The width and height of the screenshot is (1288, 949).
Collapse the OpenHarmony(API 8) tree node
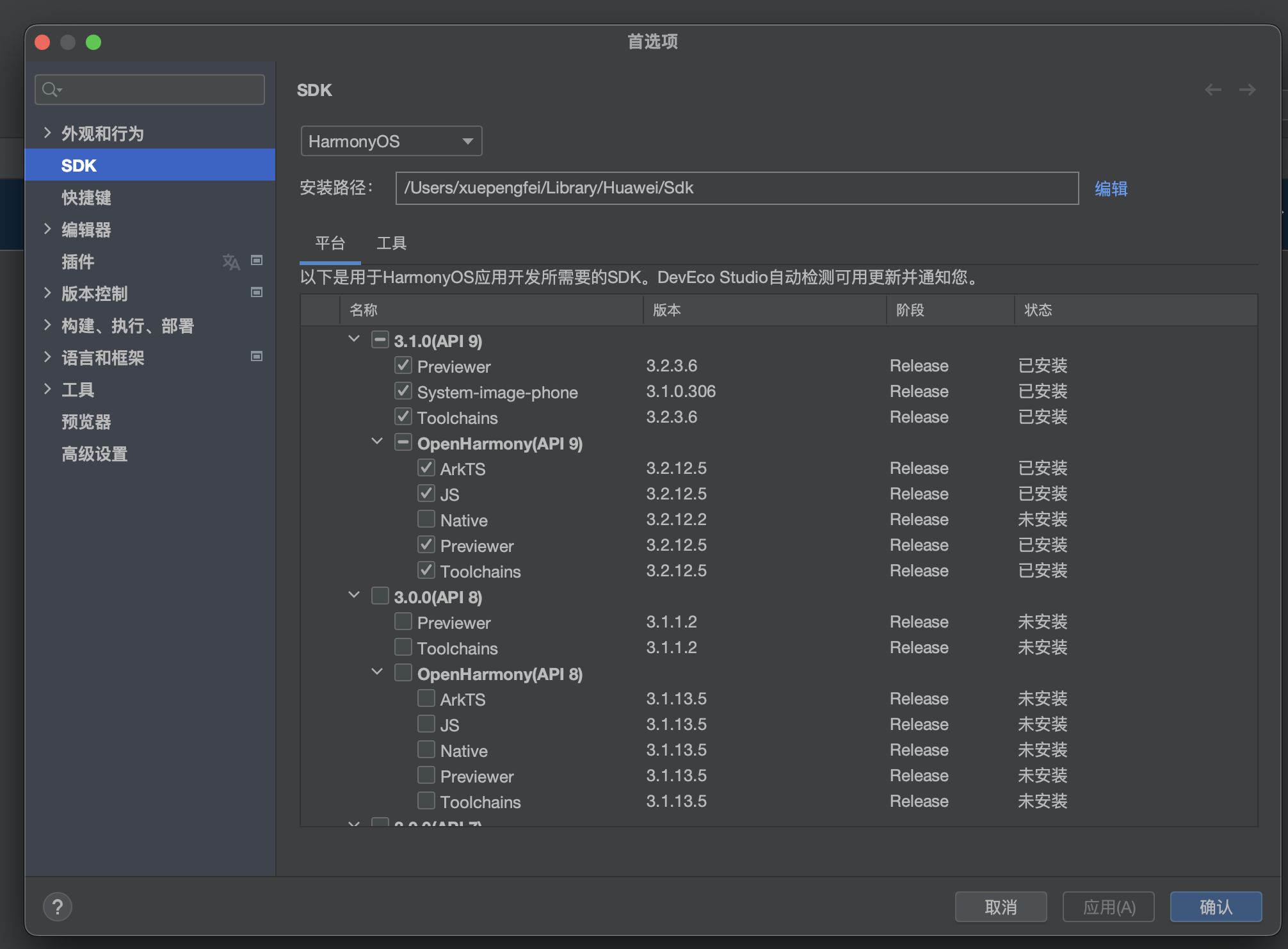point(377,672)
